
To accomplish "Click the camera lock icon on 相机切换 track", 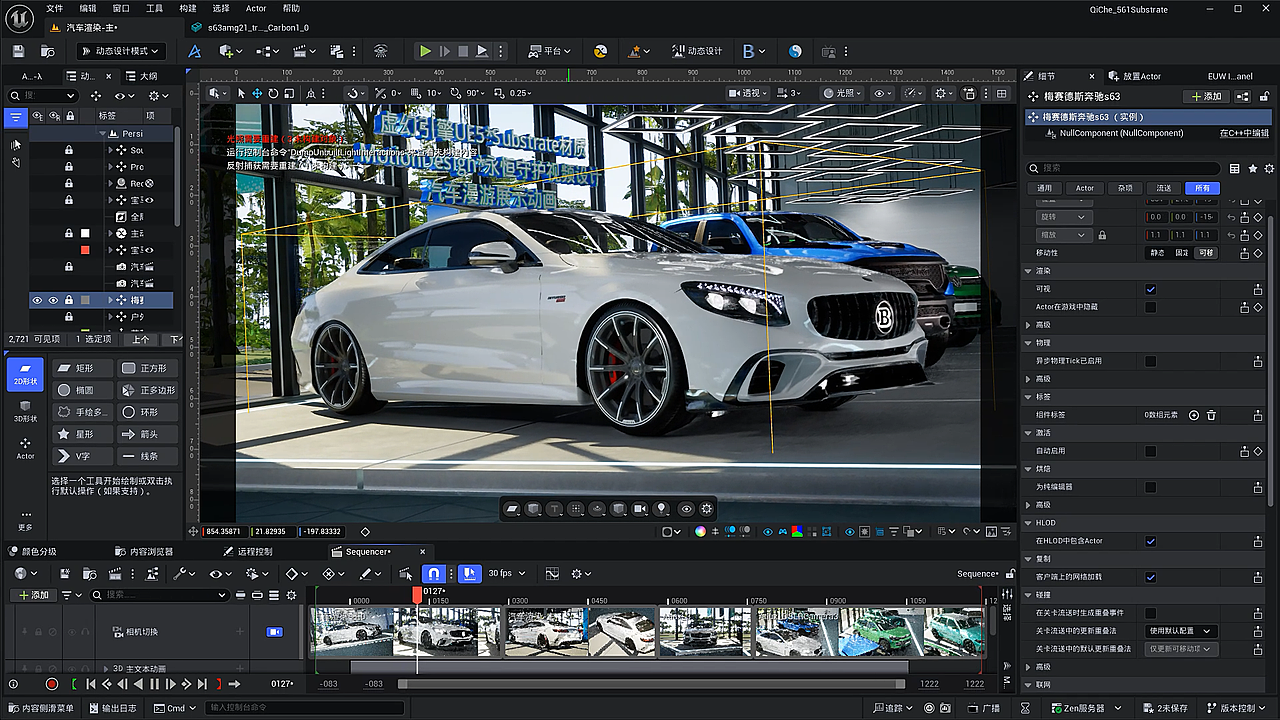I will coord(273,632).
